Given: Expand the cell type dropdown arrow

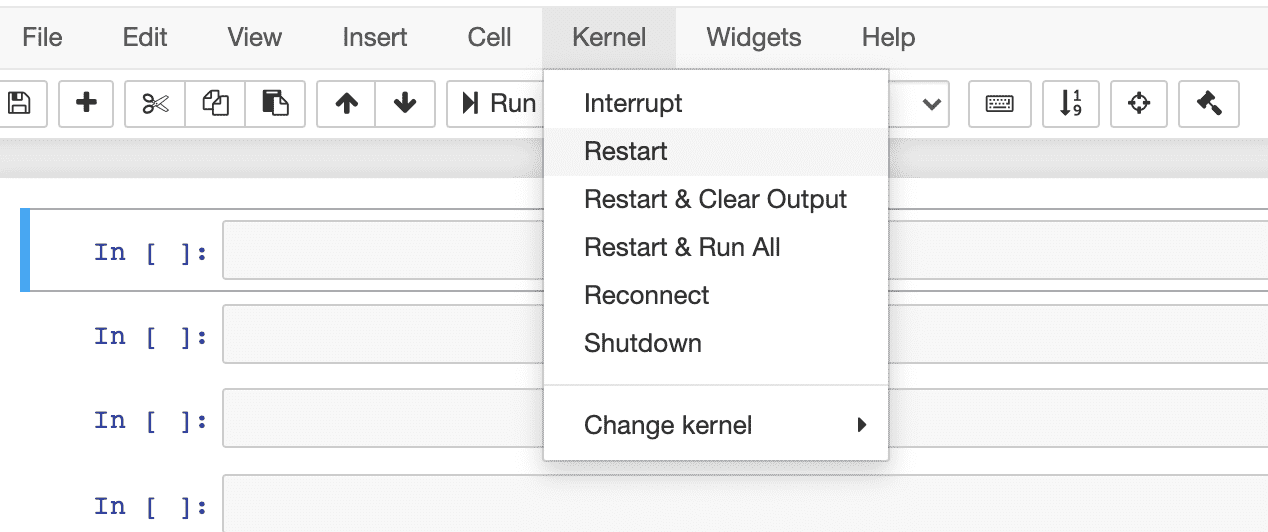Looking at the screenshot, I should point(932,103).
